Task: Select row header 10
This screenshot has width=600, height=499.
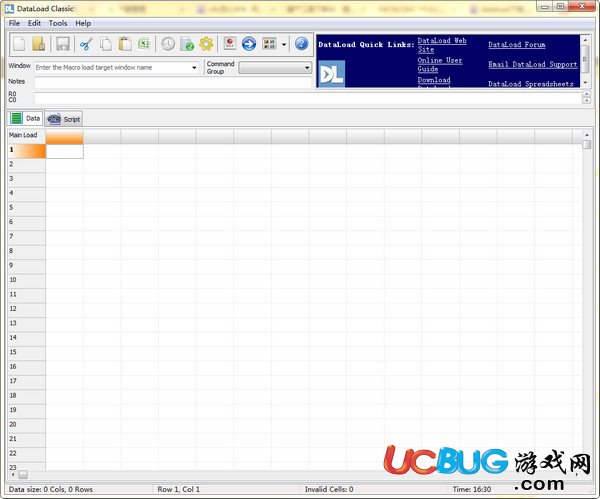Action: tap(26, 280)
